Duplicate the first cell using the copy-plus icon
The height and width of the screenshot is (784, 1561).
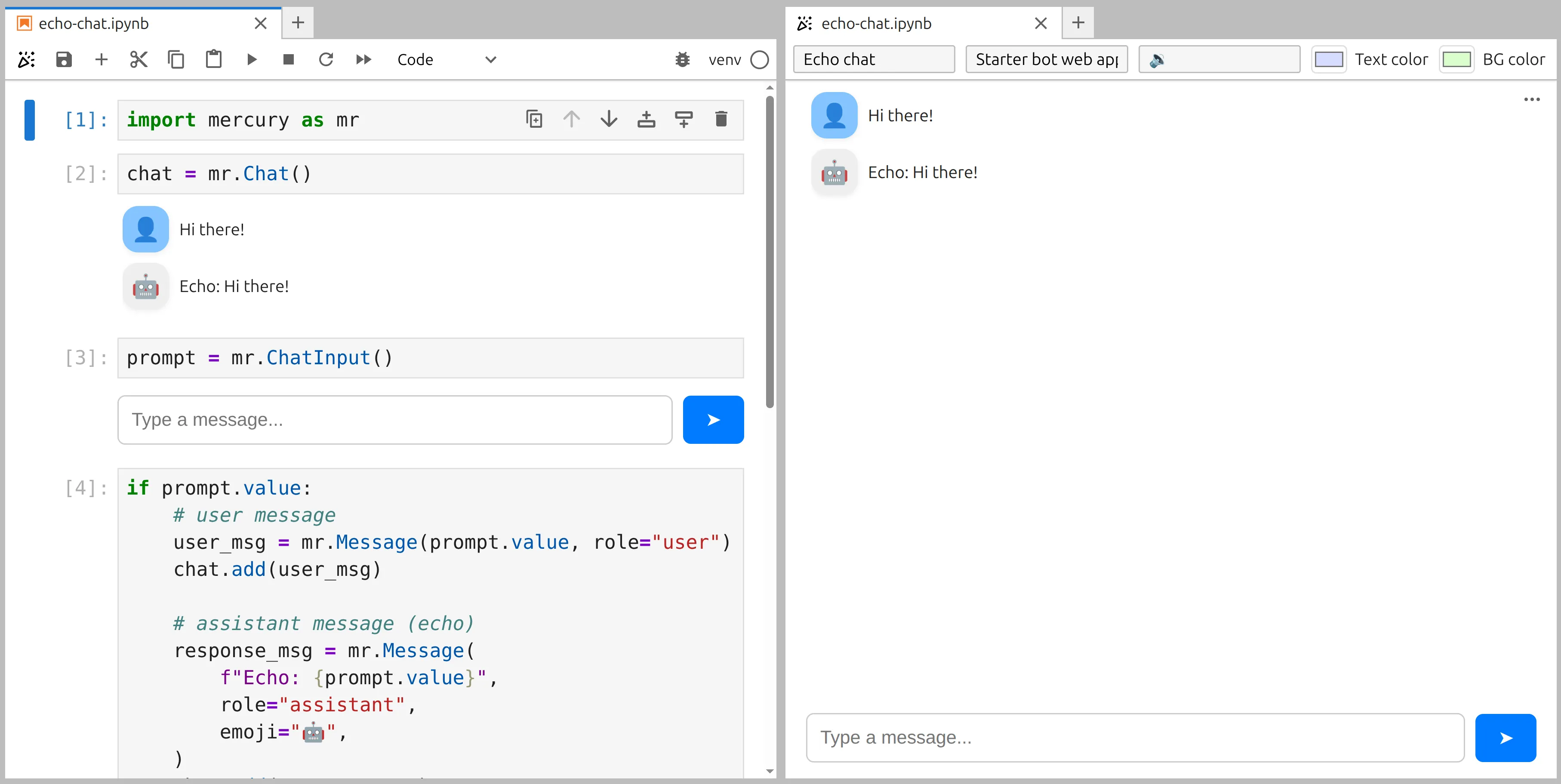point(534,120)
